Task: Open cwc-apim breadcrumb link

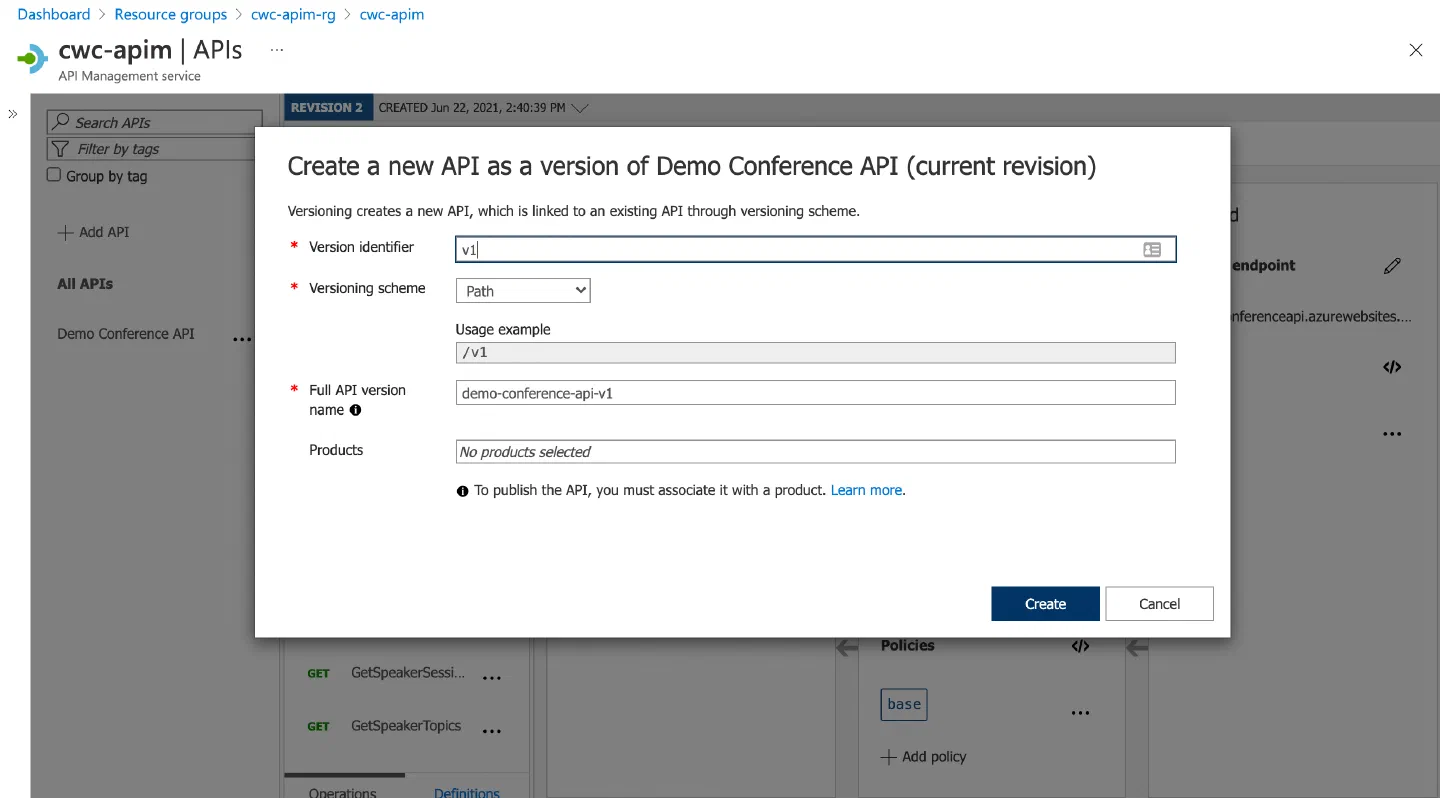Action: click(x=392, y=15)
